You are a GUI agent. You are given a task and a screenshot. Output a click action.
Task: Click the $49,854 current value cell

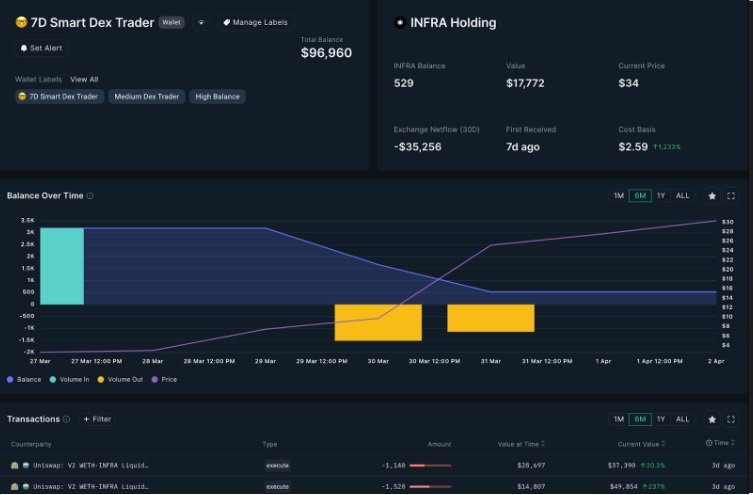point(622,486)
